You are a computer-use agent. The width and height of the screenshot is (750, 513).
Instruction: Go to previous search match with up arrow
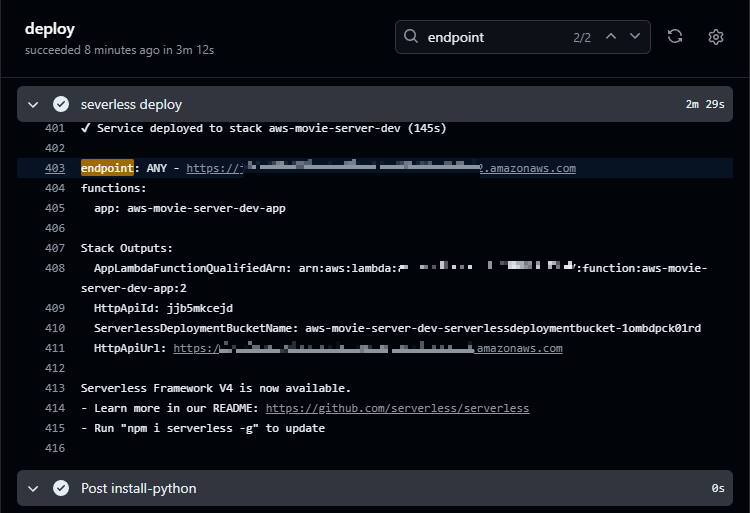(611, 36)
